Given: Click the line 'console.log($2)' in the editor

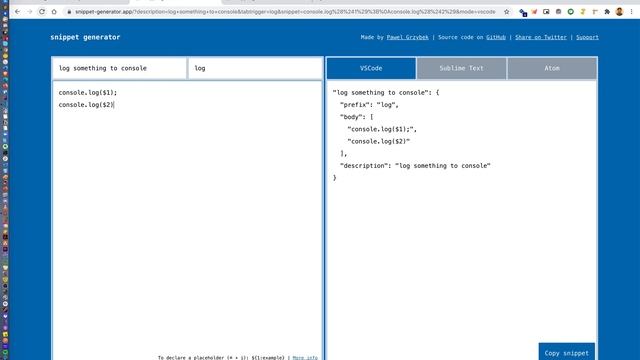Looking at the screenshot, I should coord(86,105).
